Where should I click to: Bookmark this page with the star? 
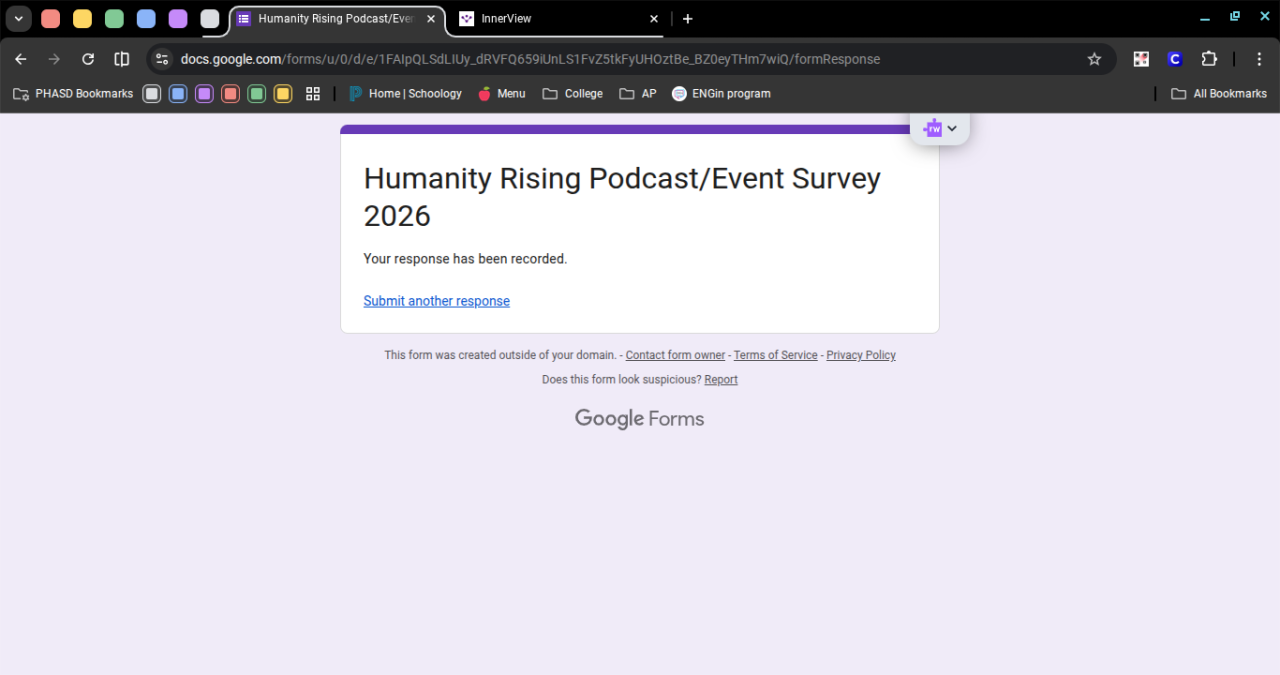click(x=1094, y=59)
